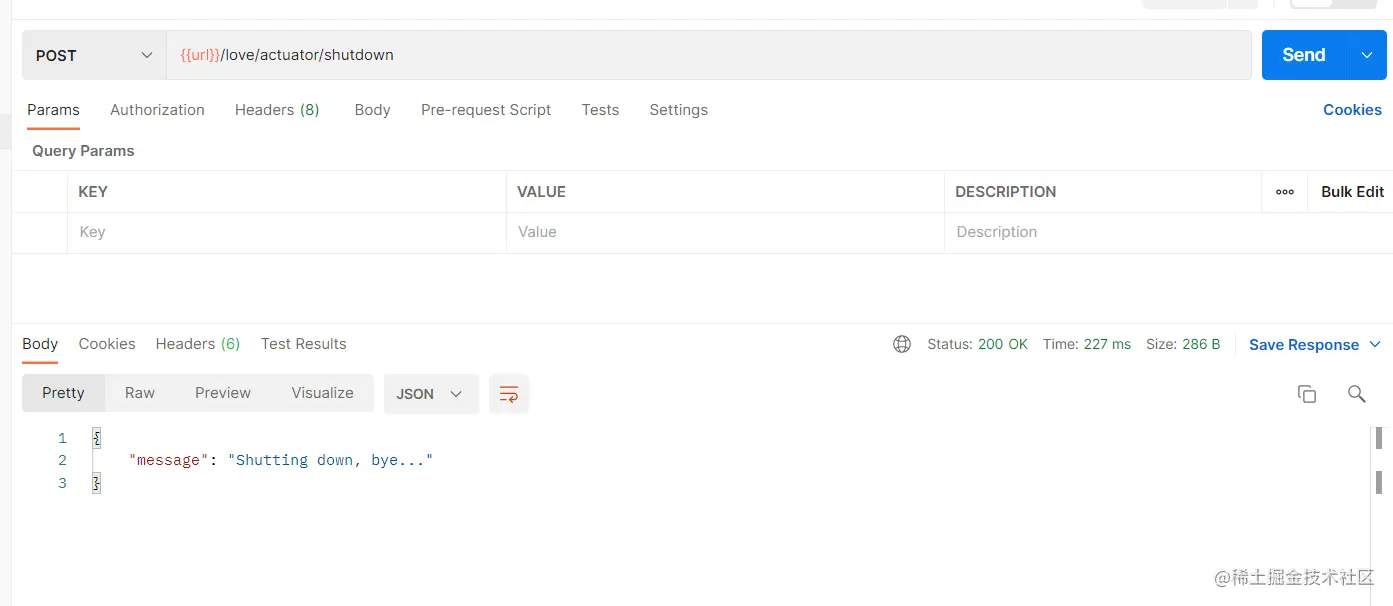Select the response Body tab
Image resolution: width=1393 pixels, height=606 pixels.
click(x=40, y=344)
